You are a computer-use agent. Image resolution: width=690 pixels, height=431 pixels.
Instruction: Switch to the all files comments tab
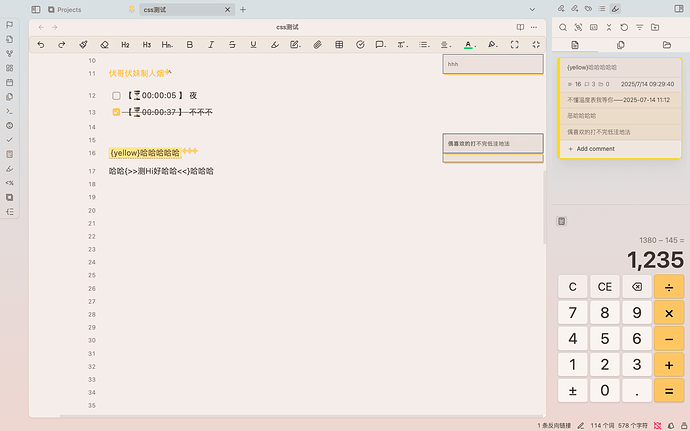click(621, 45)
